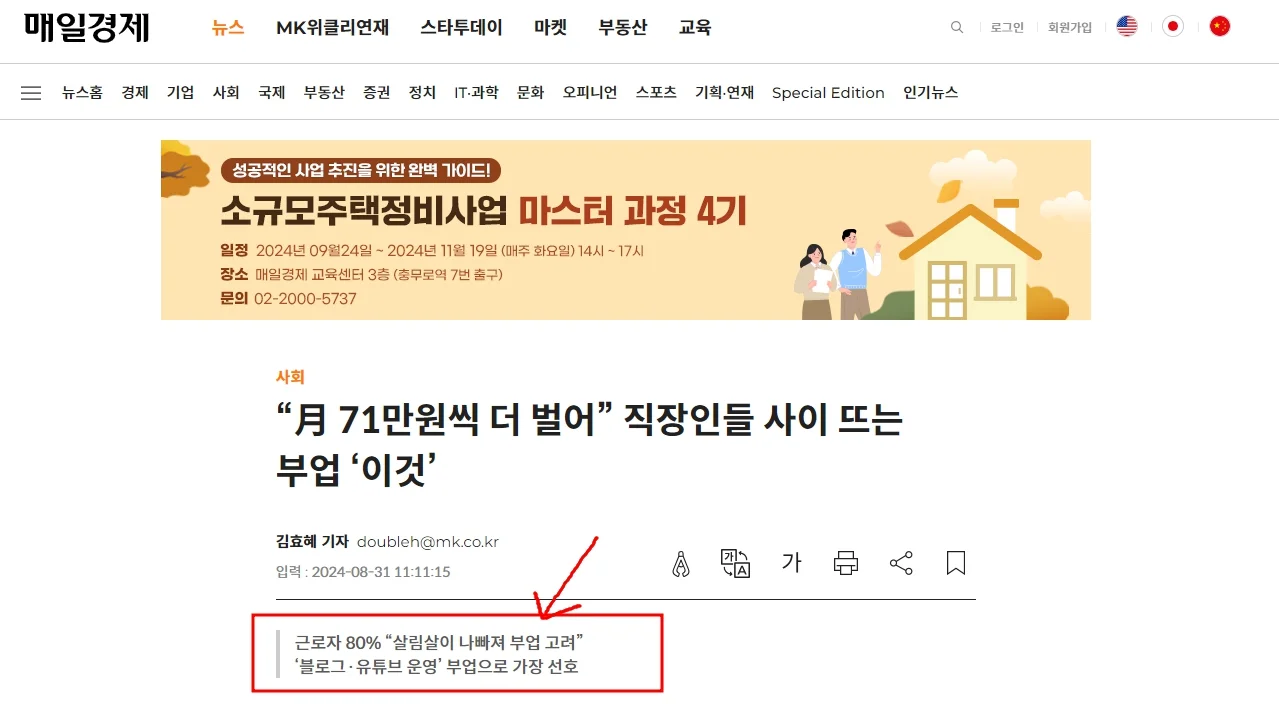Open the 소규모주택정비사업 banner advertisement
This screenshot has width=1279, height=704.
[x=626, y=230]
